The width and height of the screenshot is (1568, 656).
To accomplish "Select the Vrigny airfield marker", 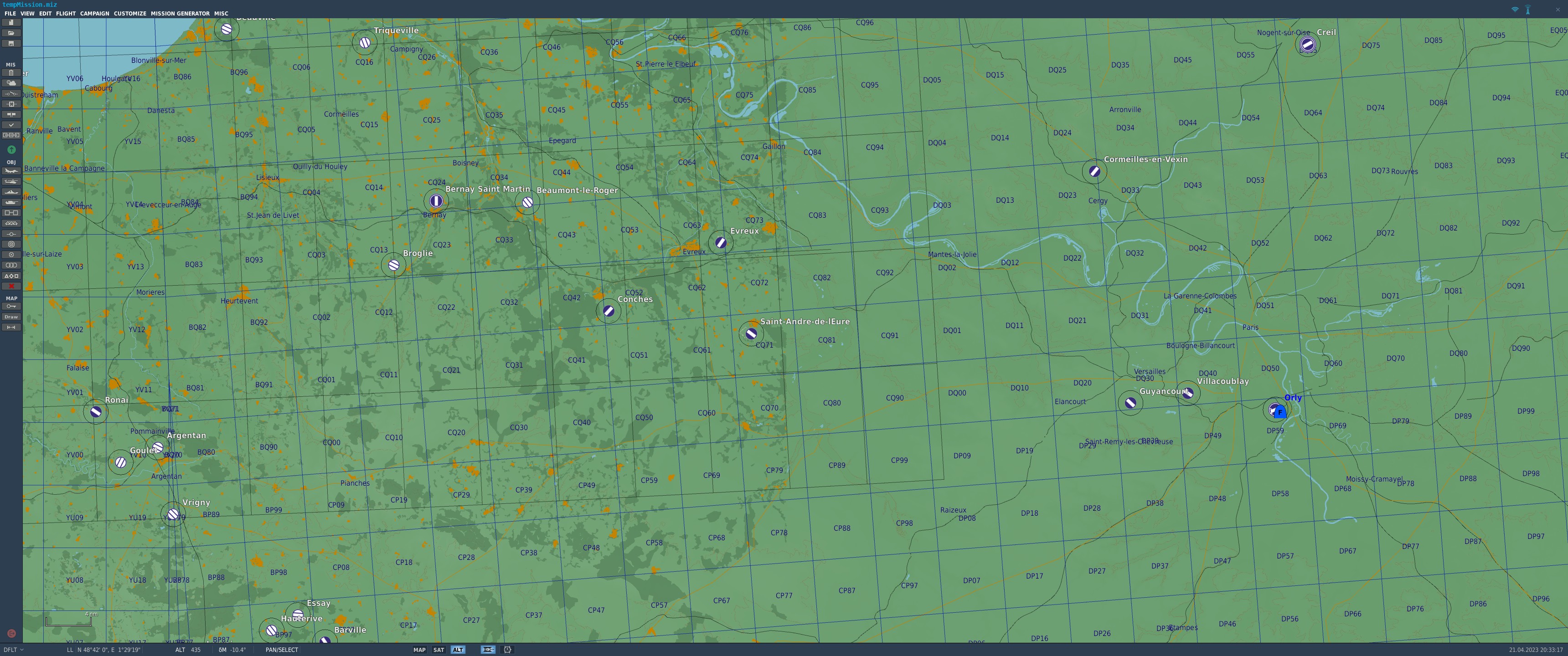I will tap(174, 515).
